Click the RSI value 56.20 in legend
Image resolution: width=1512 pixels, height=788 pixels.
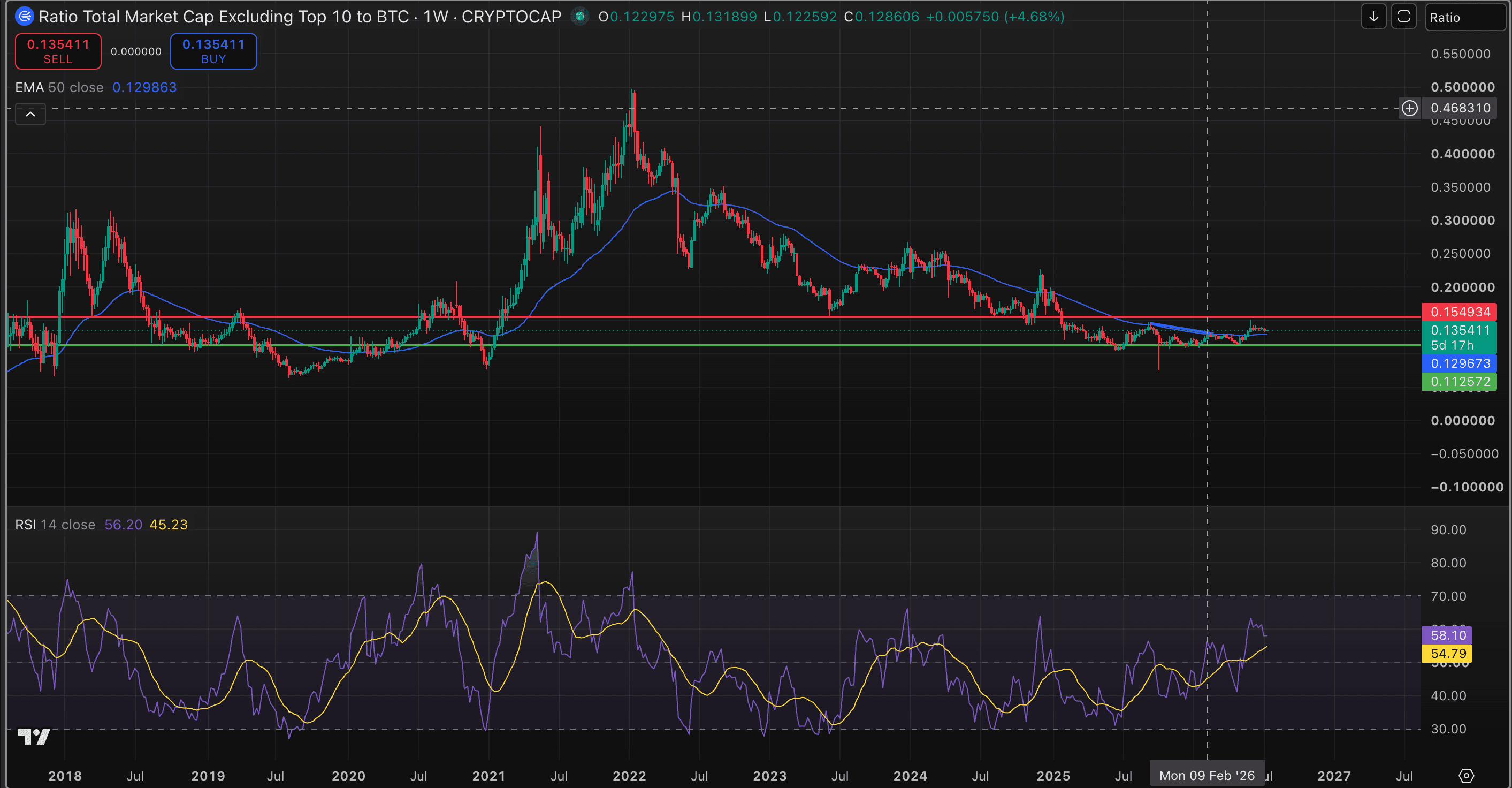tap(123, 525)
